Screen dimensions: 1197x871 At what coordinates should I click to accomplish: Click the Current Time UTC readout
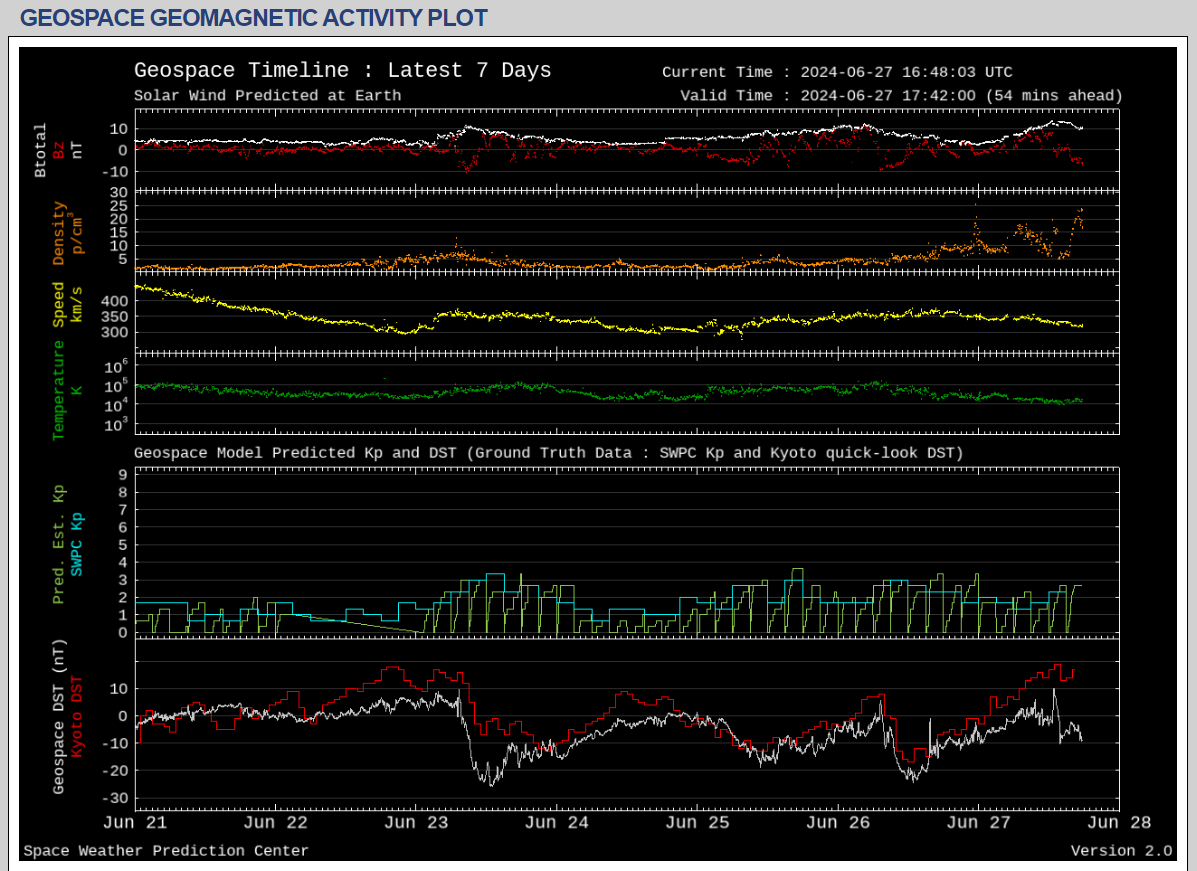(x=837, y=72)
